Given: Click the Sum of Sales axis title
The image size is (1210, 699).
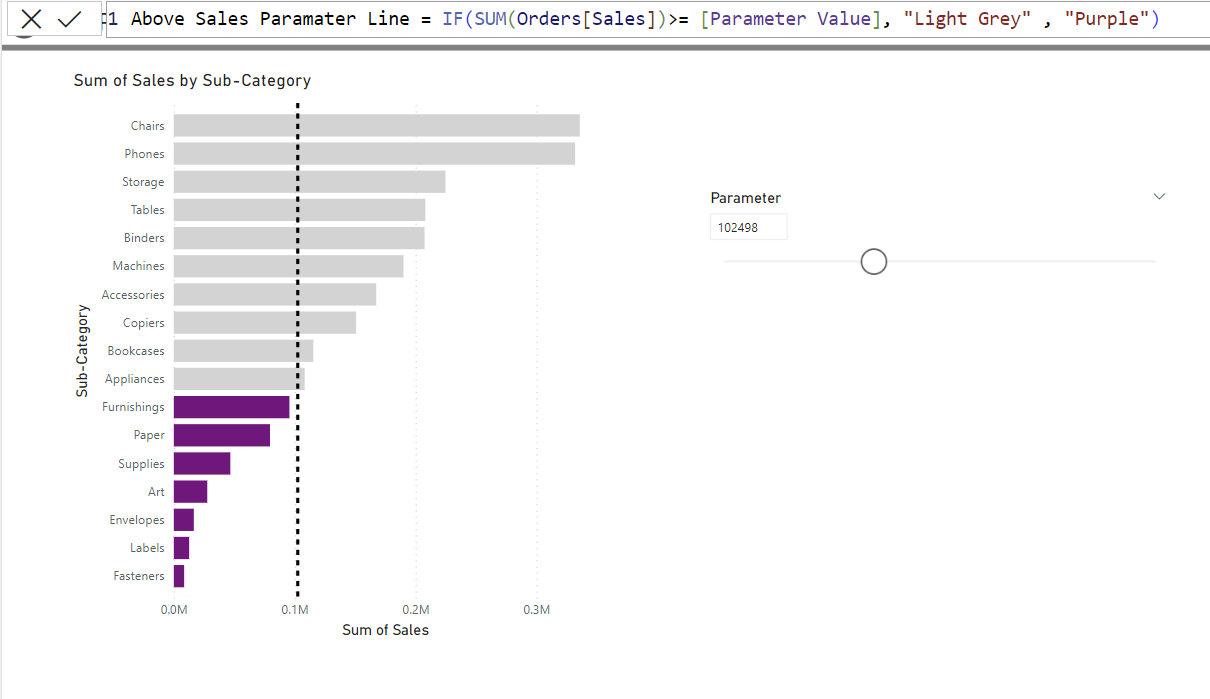Looking at the screenshot, I should [x=385, y=630].
